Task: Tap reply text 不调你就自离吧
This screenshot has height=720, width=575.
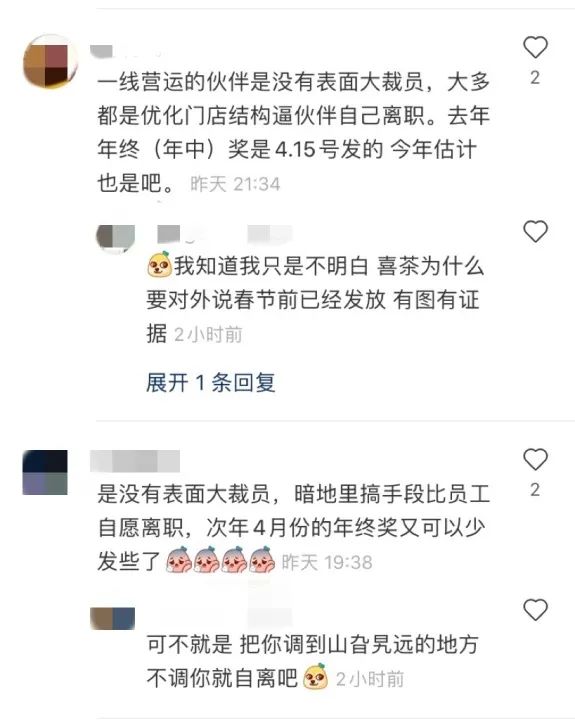Action: (x=222, y=678)
